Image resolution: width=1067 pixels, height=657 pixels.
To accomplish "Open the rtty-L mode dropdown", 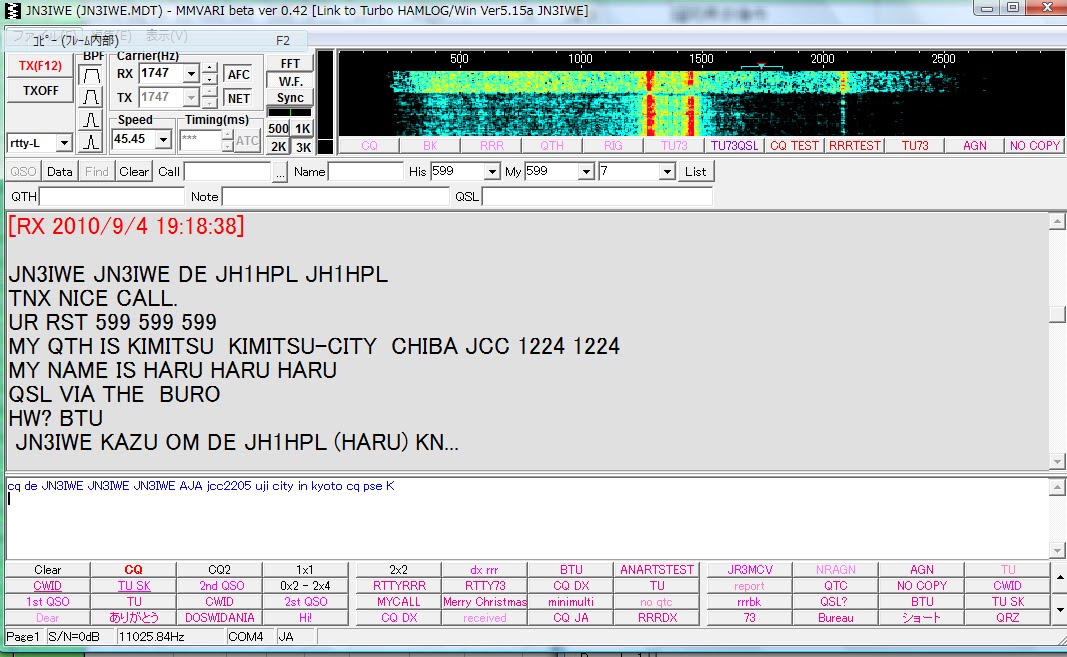I will 64,143.
